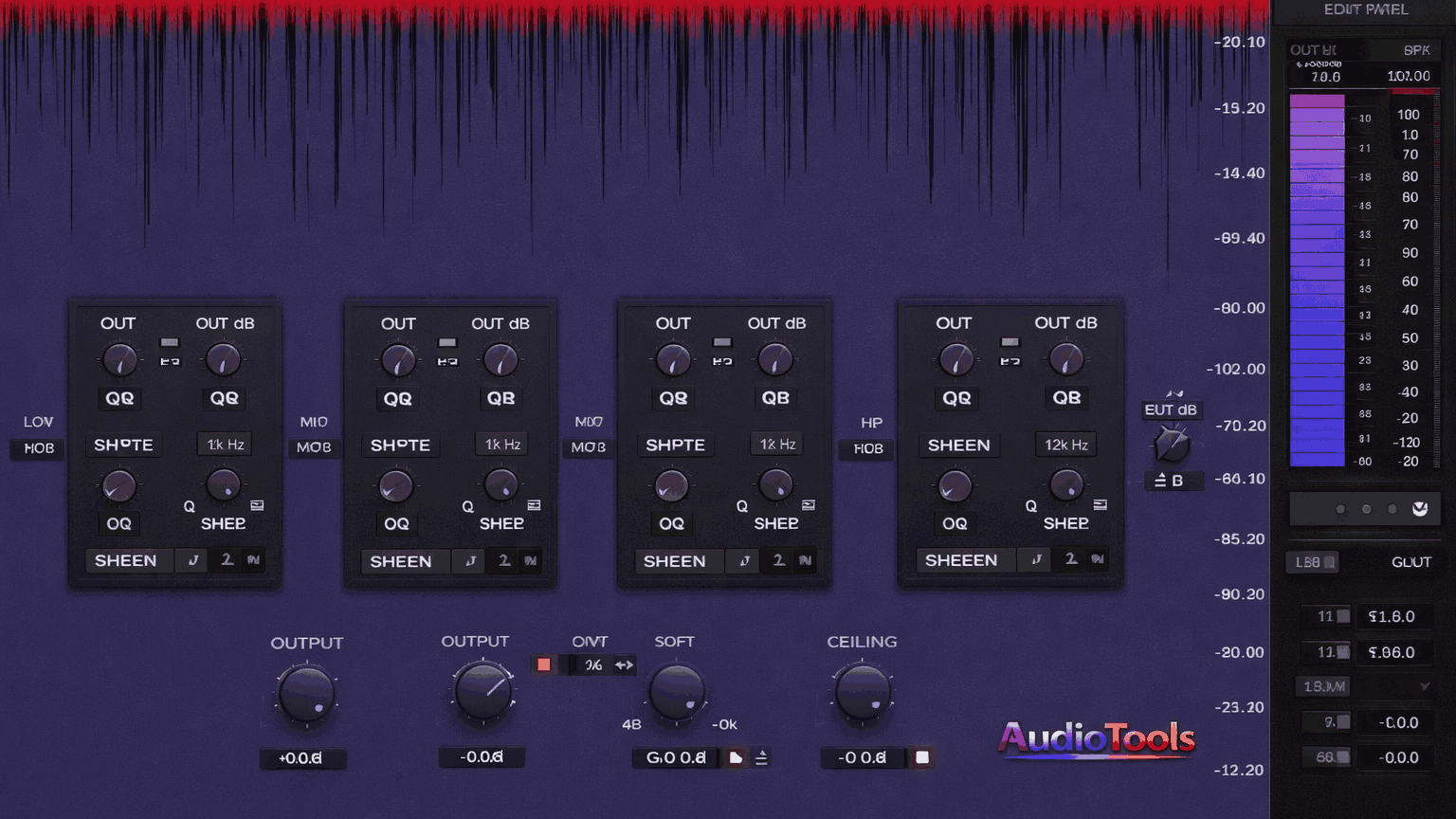Toggle the LB8 checkbox in Edit Panel
This screenshot has height=819, width=1456.
[1330, 562]
